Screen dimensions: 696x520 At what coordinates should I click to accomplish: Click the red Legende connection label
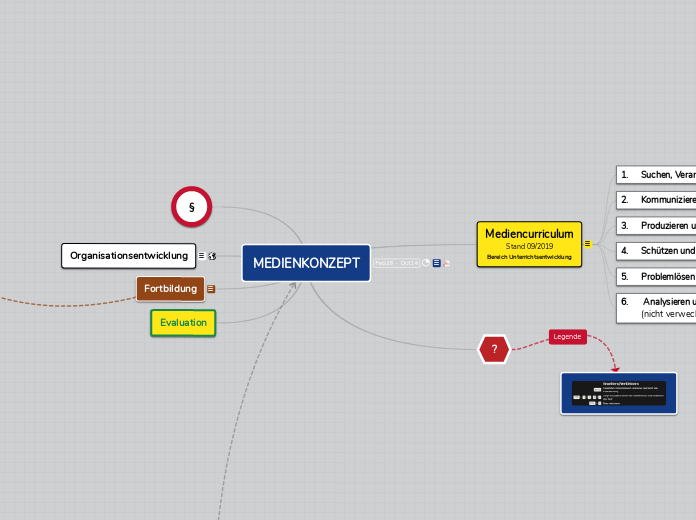pos(567,337)
